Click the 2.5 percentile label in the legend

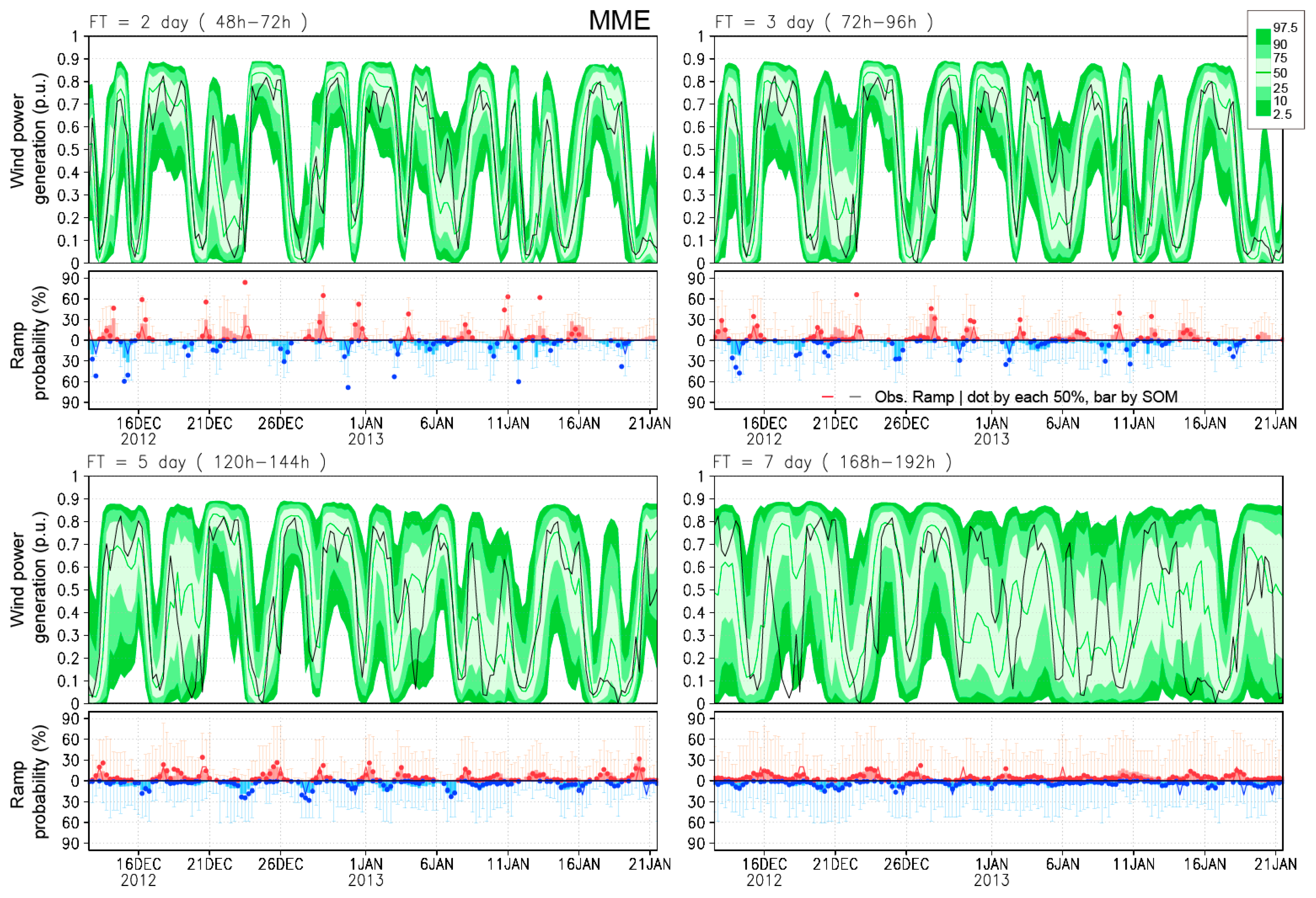point(1282,114)
